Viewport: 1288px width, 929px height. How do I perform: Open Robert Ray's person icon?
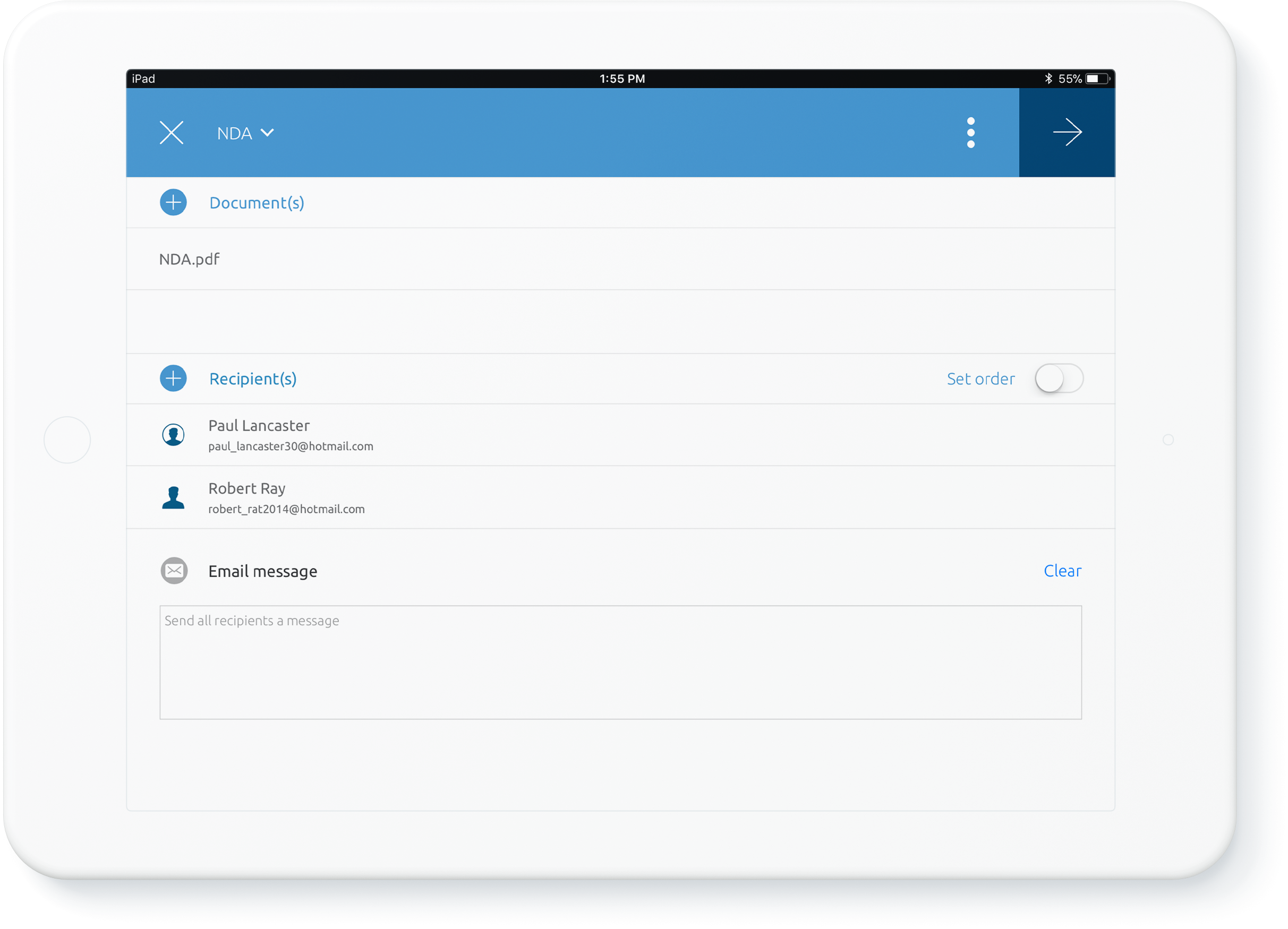click(173, 498)
